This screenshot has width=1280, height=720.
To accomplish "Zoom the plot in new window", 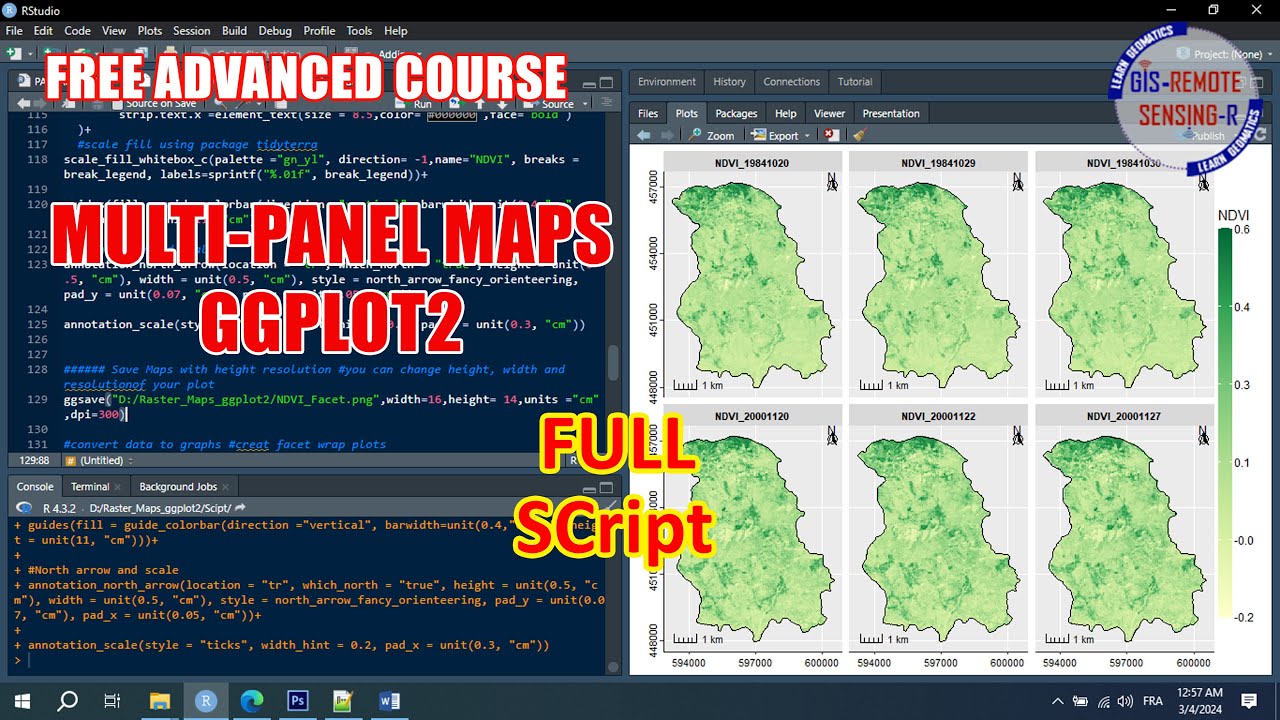I will pyautogui.click(x=711, y=135).
